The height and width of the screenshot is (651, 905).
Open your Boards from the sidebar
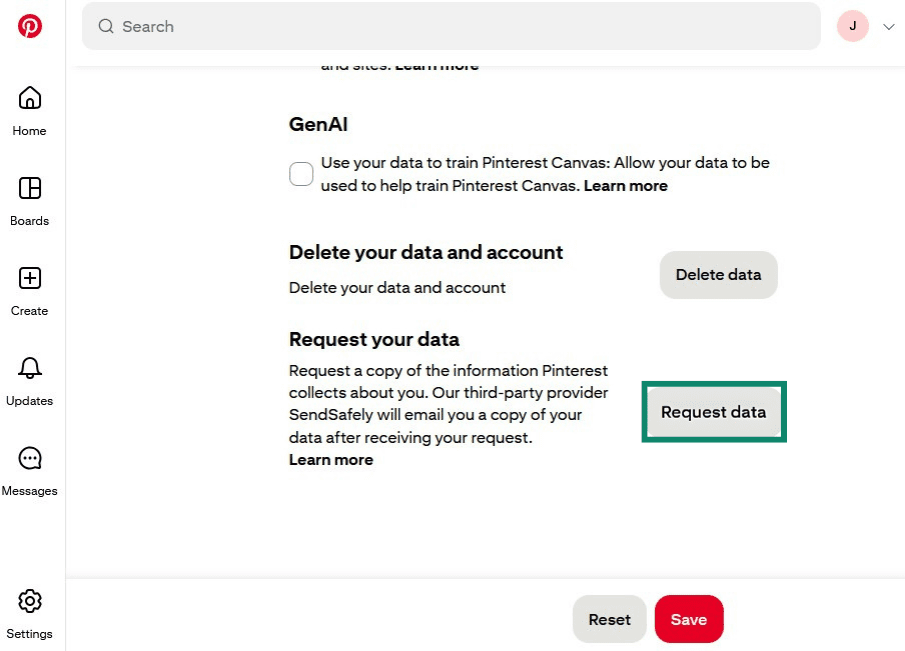point(29,190)
